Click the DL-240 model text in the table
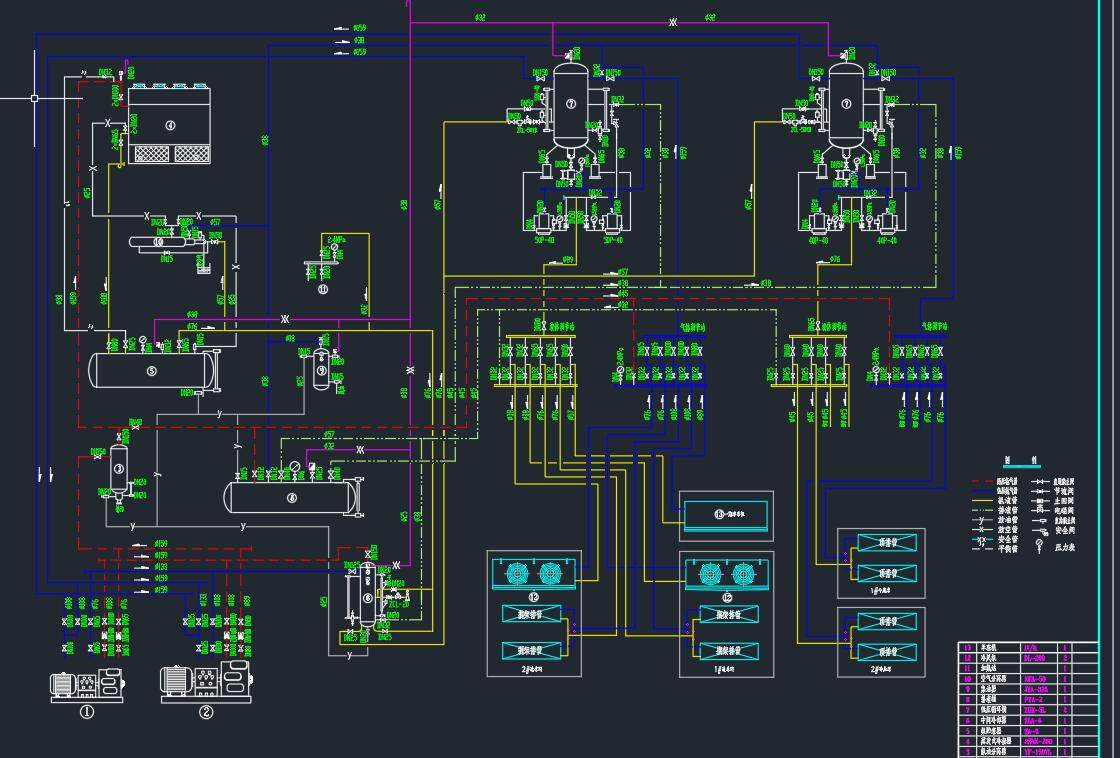 click(x=1035, y=659)
